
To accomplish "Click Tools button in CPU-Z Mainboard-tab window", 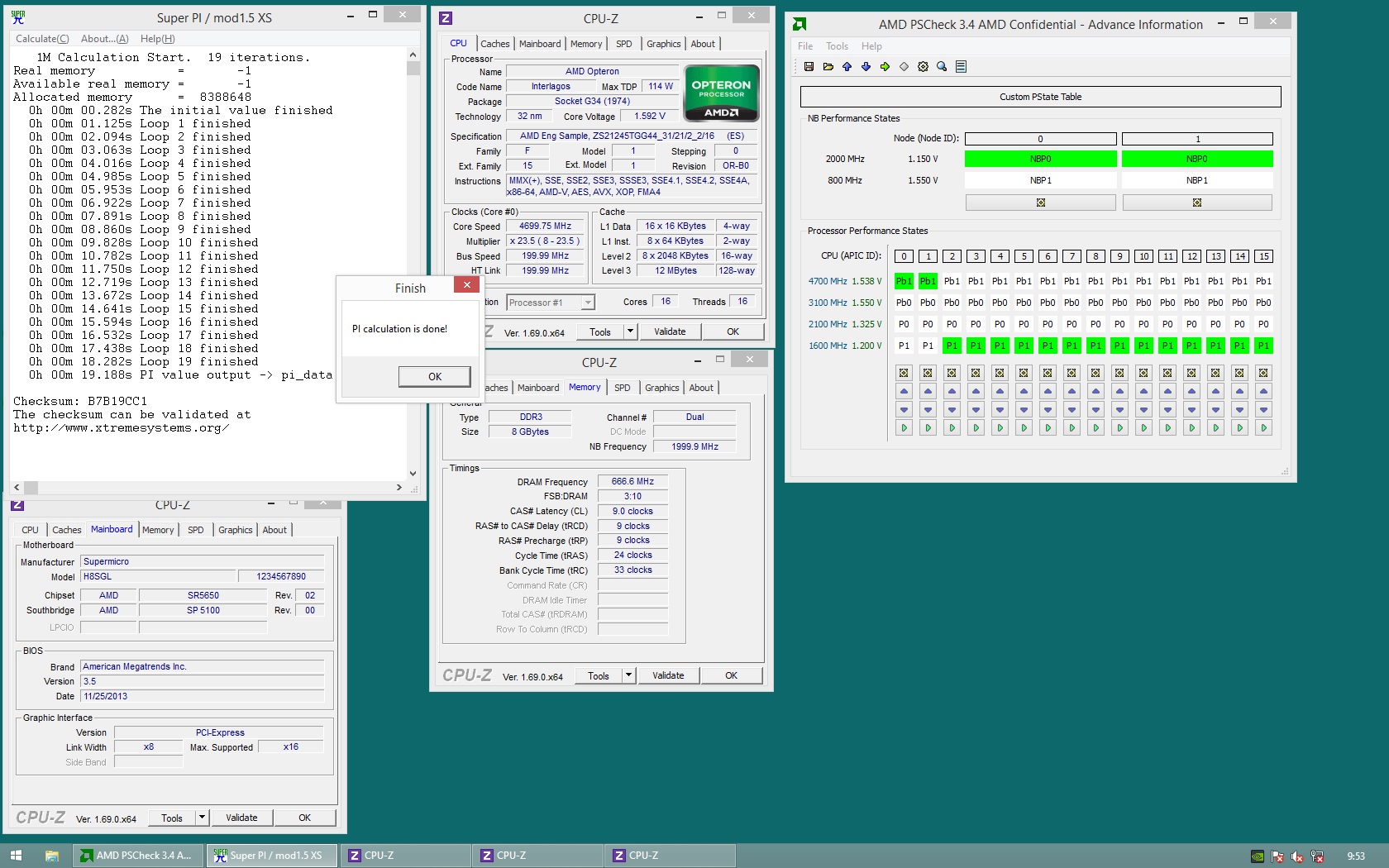I will click(x=172, y=818).
